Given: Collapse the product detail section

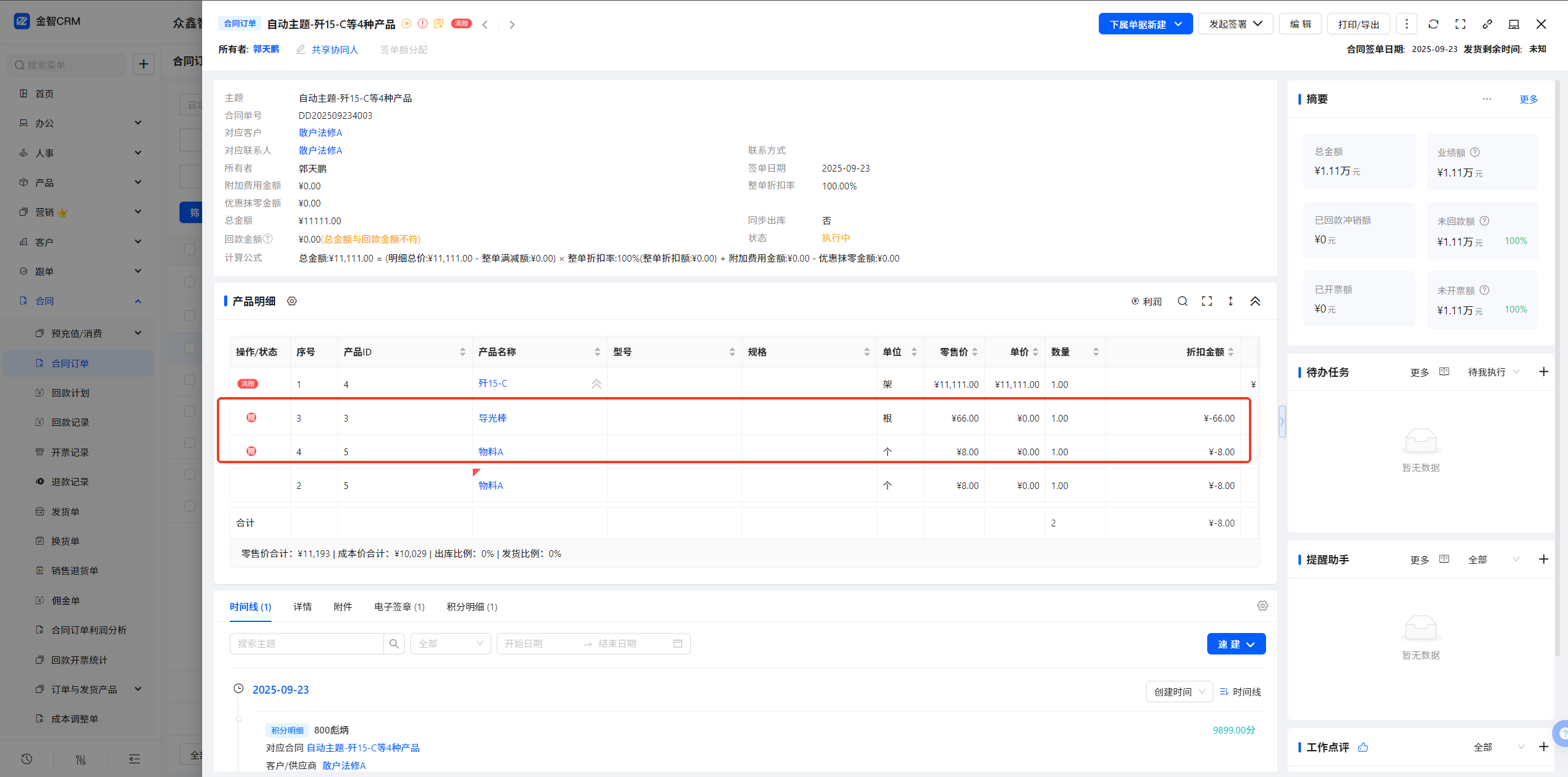Looking at the screenshot, I should 1255,301.
